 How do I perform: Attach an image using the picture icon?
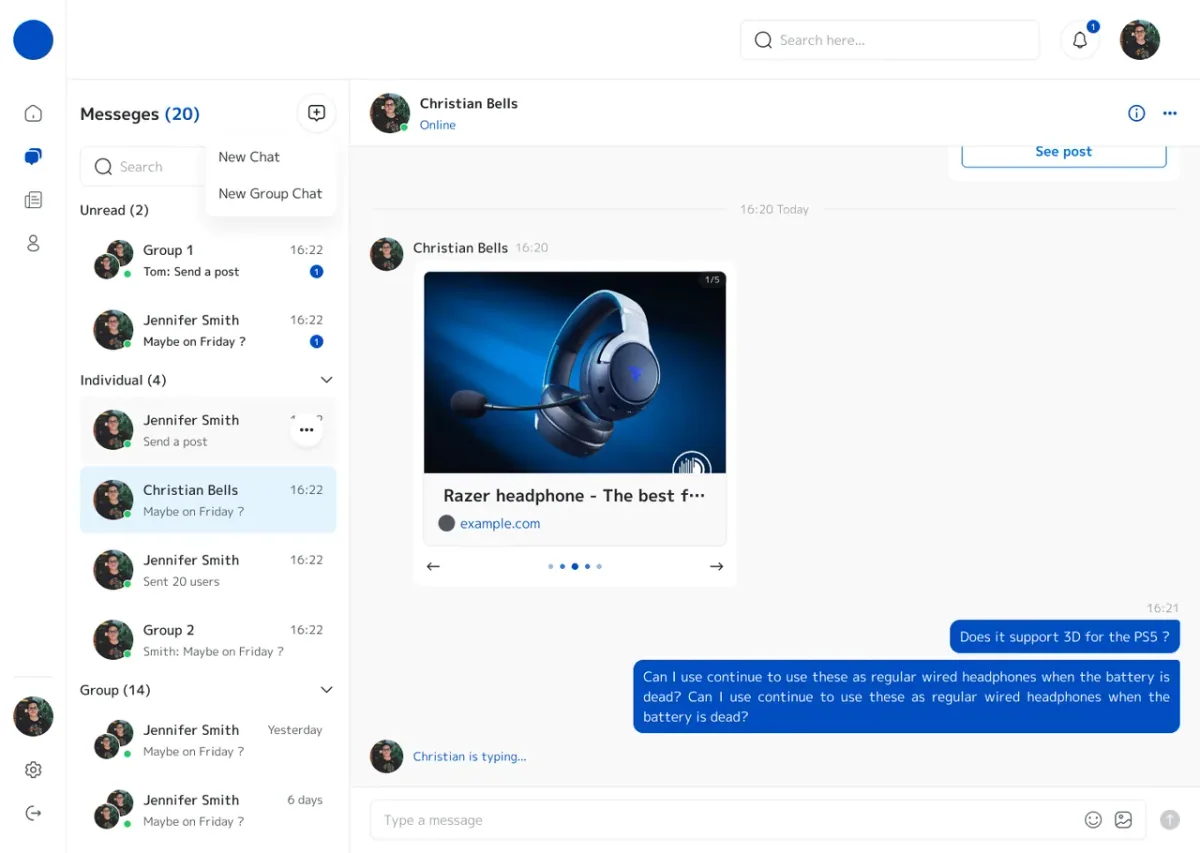pos(1123,820)
